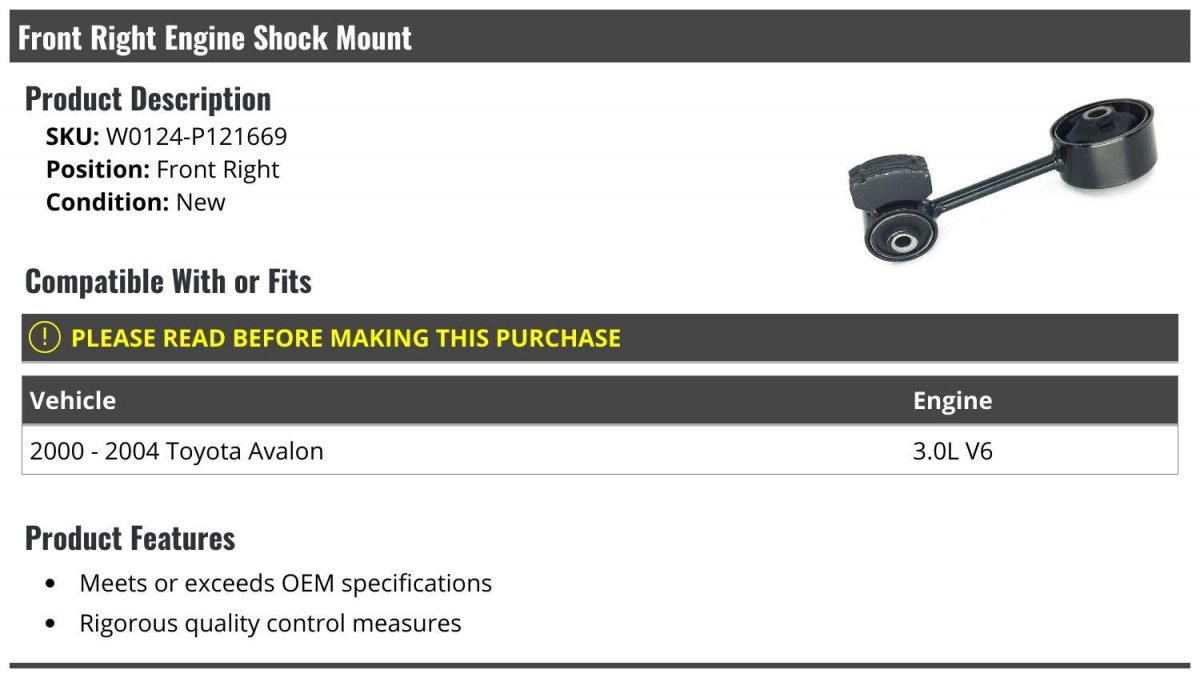
Task: Click the "New" condition value
Action: click(x=201, y=202)
